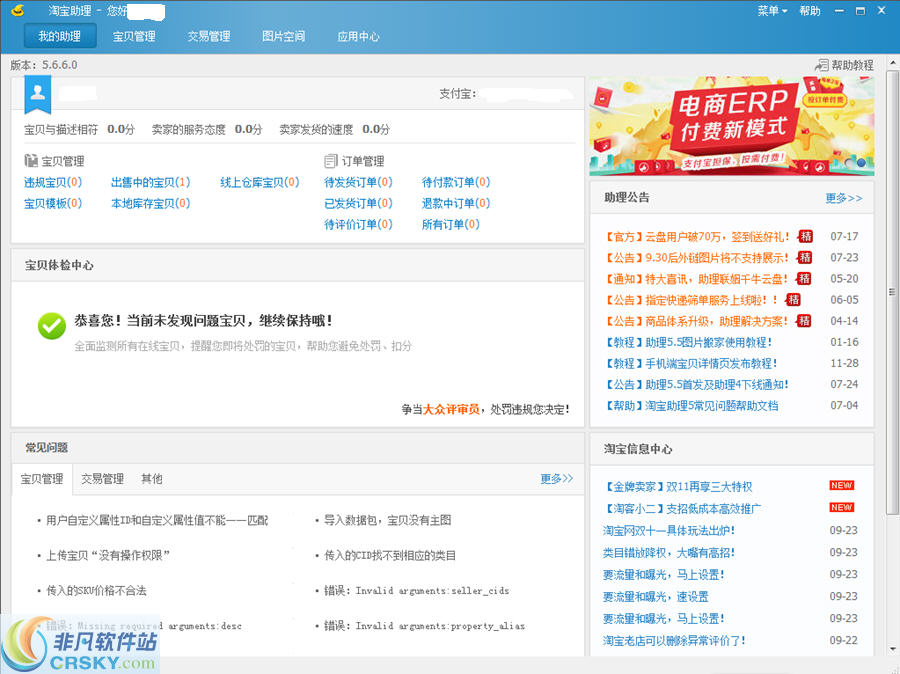Click the 精 badge on 云盘用户破70万 notice
This screenshot has width=900, height=674.
(x=806, y=237)
